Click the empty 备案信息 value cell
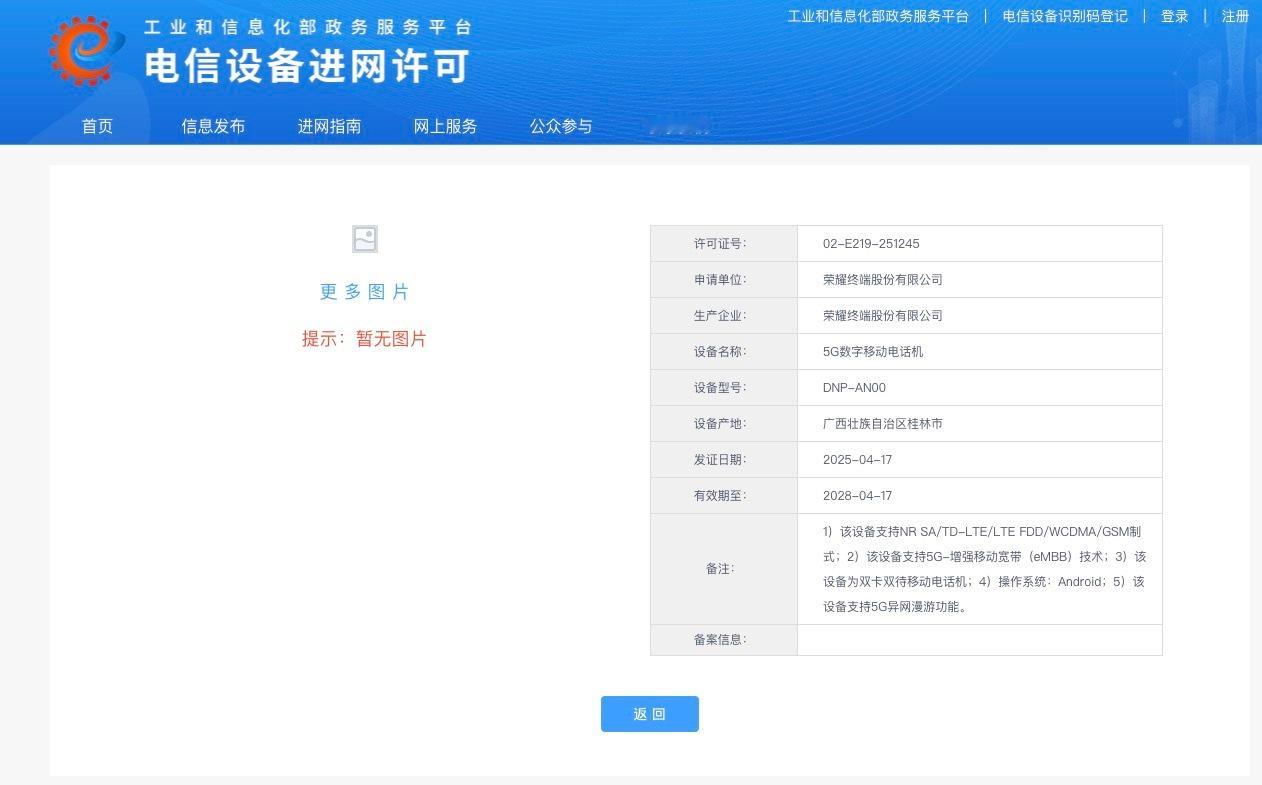This screenshot has height=785, width=1262. tap(980, 640)
